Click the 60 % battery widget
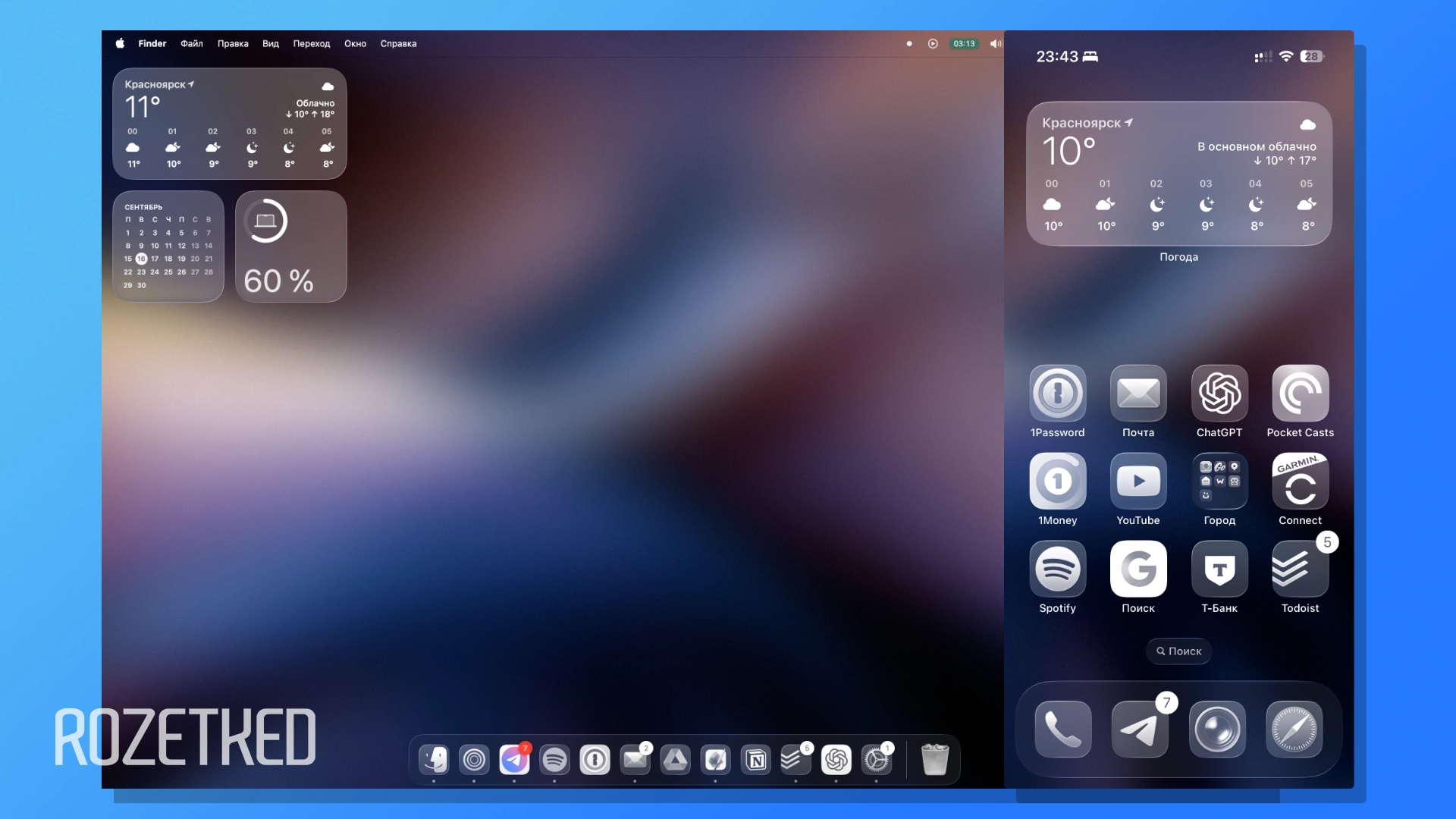This screenshot has width=1456, height=819. point(290,246)
